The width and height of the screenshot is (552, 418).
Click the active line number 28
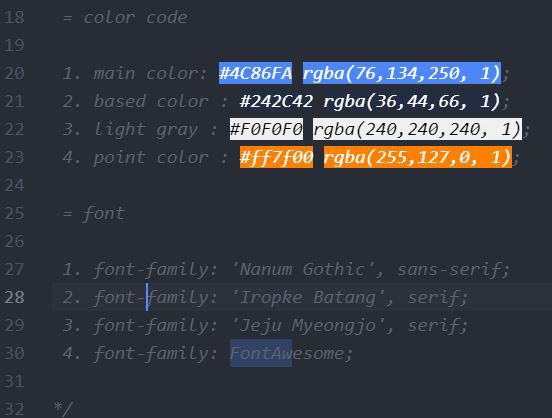[x=14, y=297]
